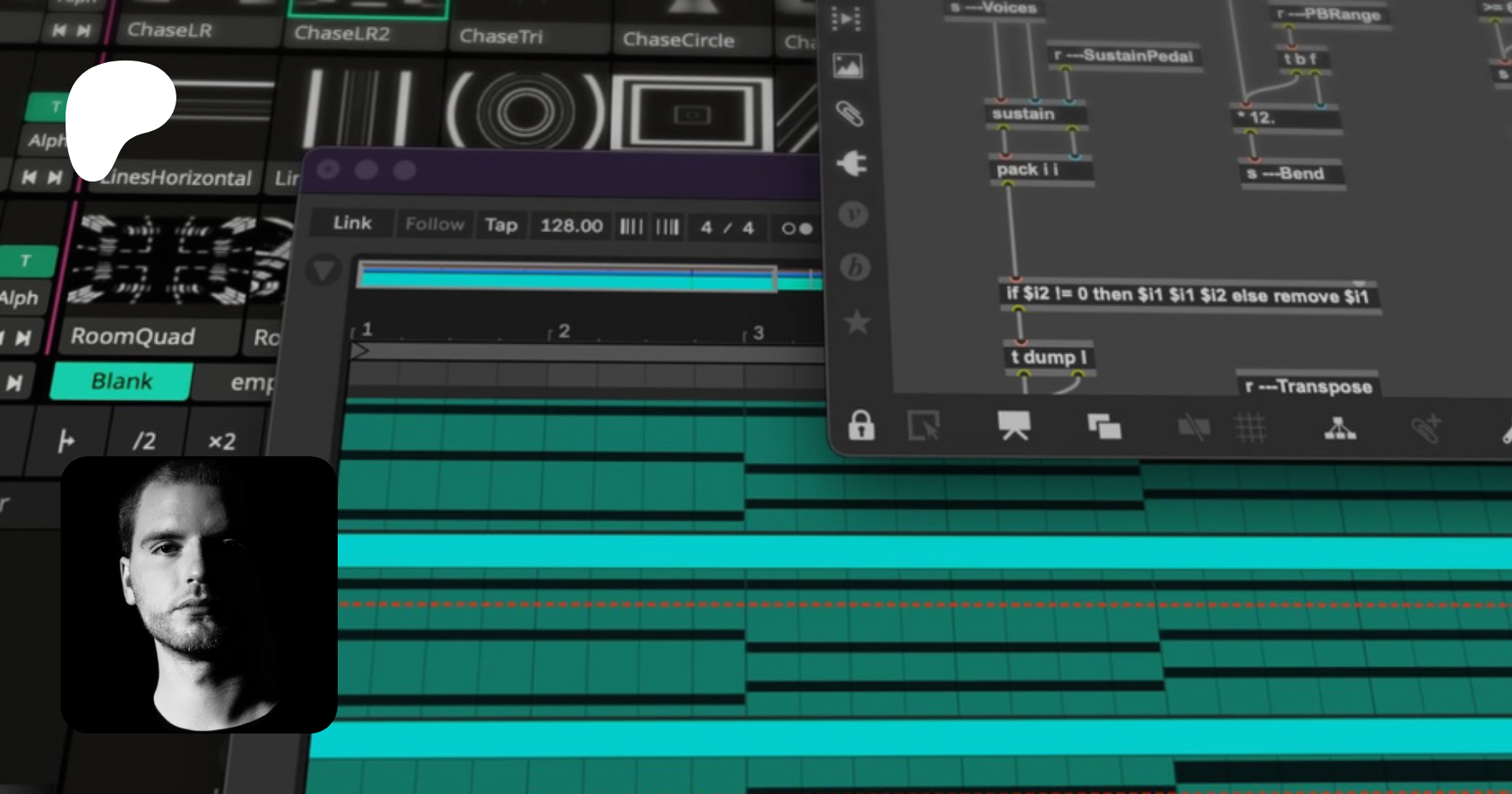
Task: Collapse the clip overview triangle
Action: tap(323, 271)
